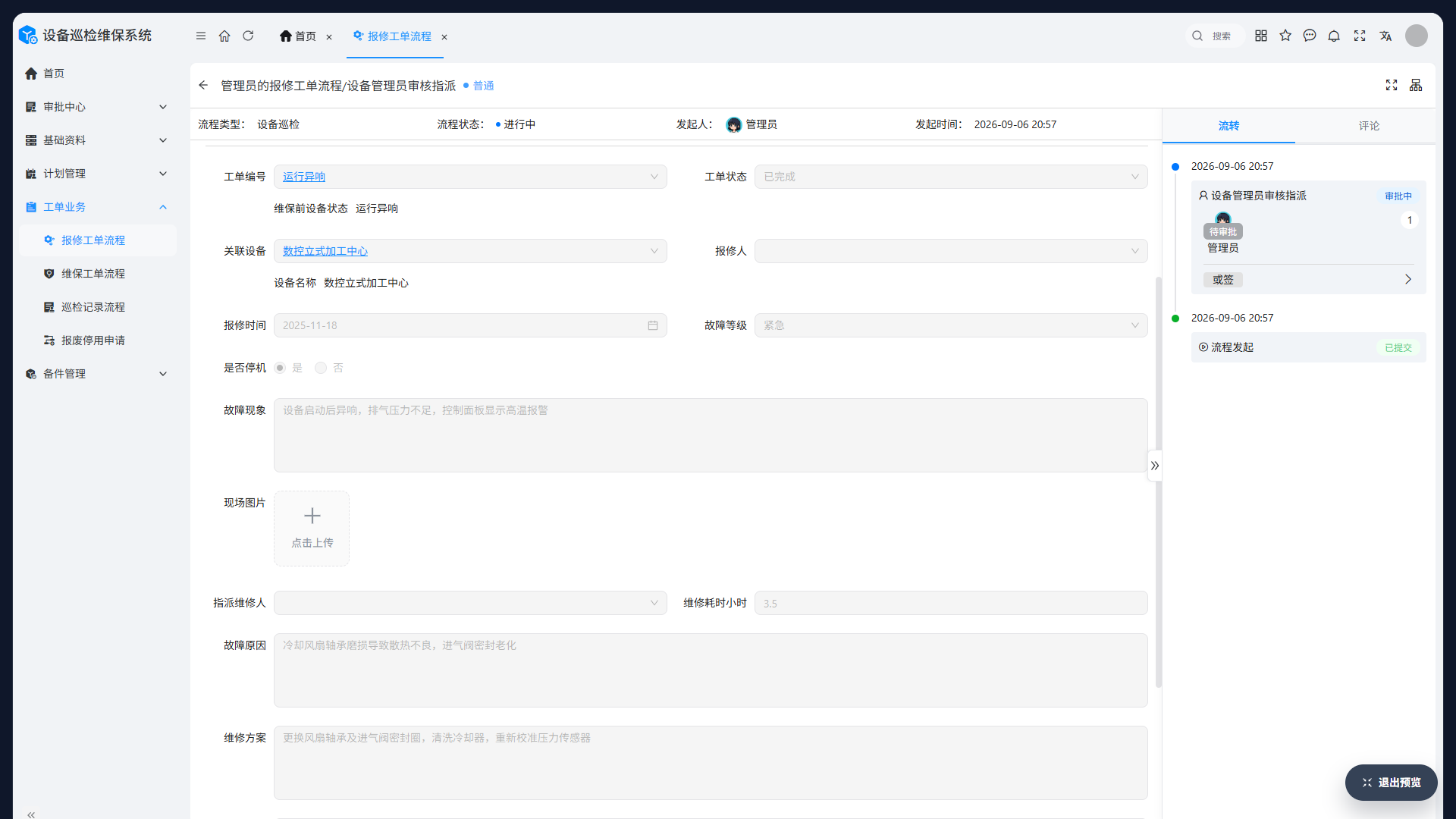Click 点击上传 to upload site image
The height and width of the screenshot is (819, 1456).
point(312,529)
